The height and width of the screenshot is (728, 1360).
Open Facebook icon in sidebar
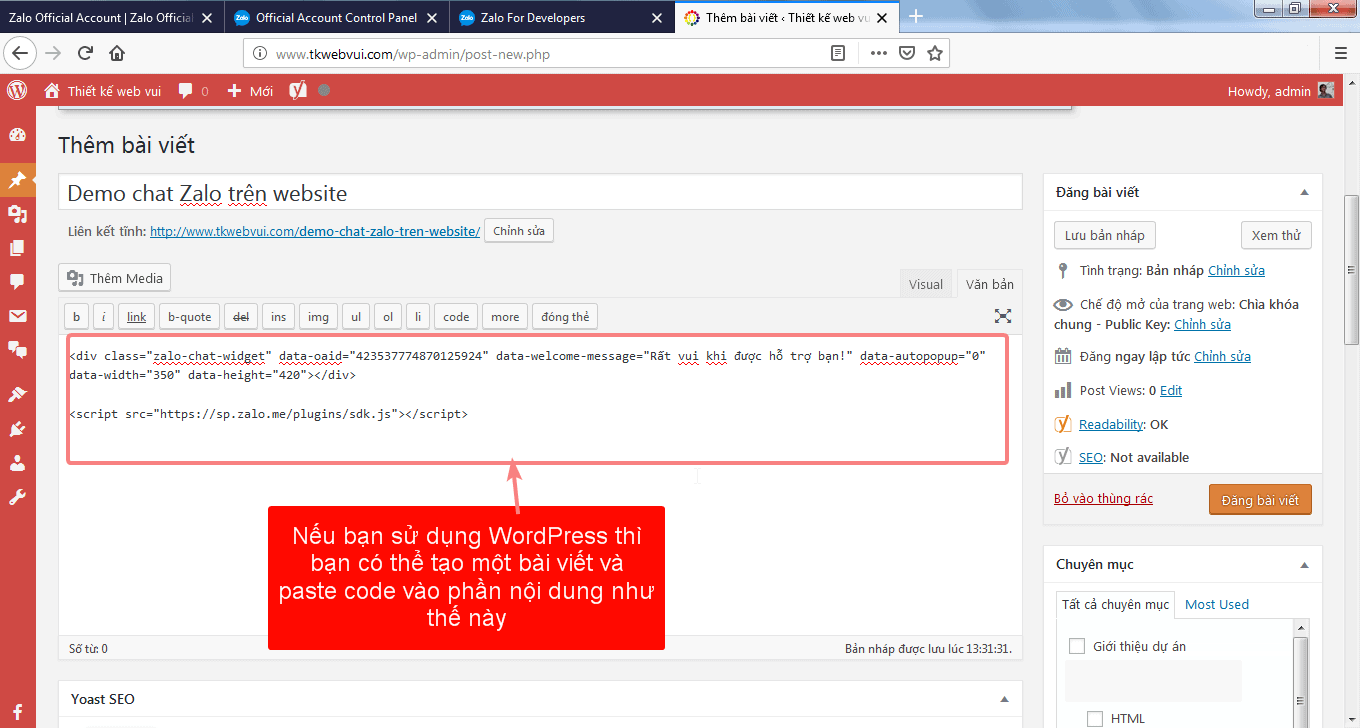(17, 711)
